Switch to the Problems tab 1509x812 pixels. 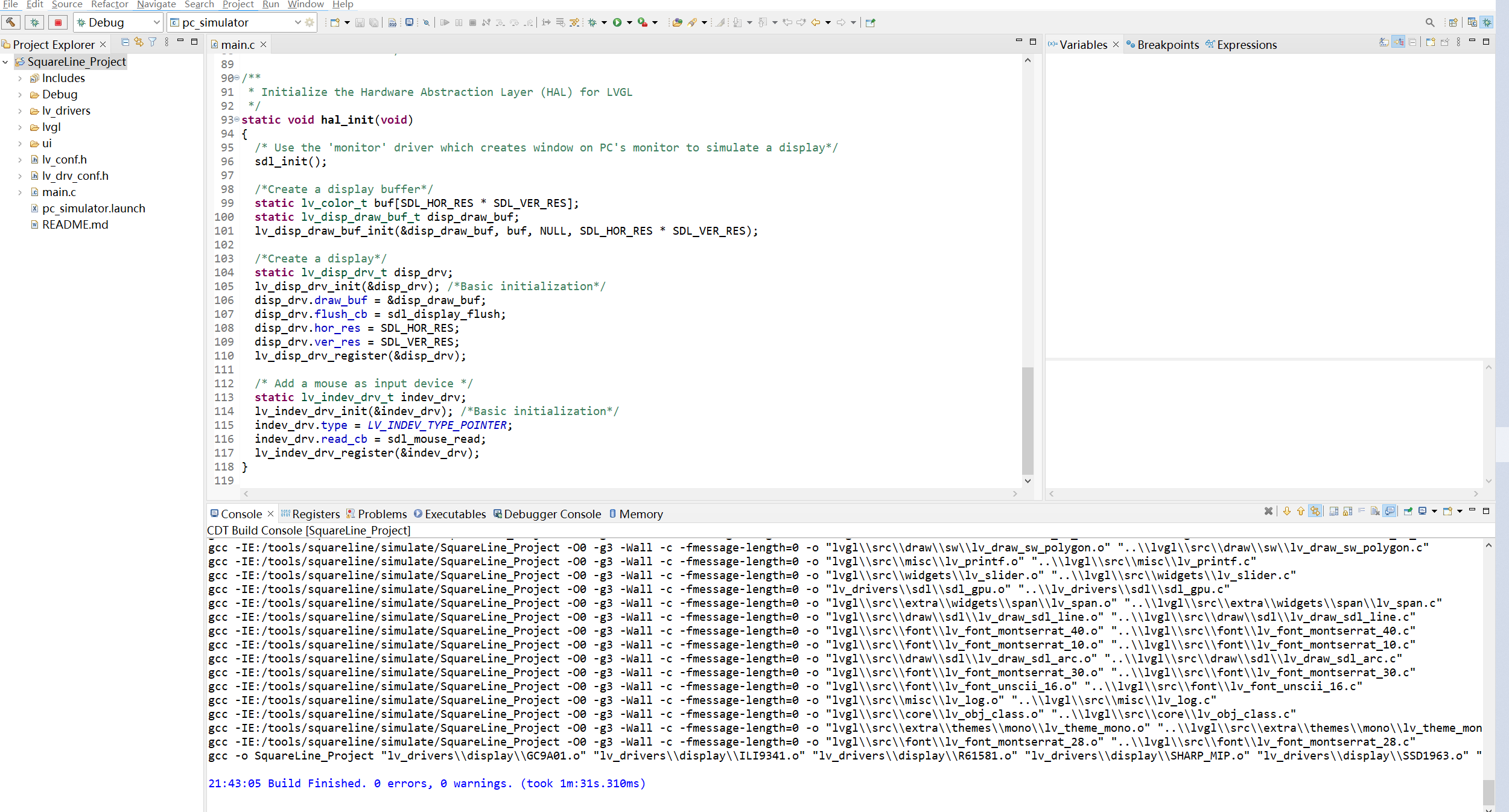pos(376,514)
